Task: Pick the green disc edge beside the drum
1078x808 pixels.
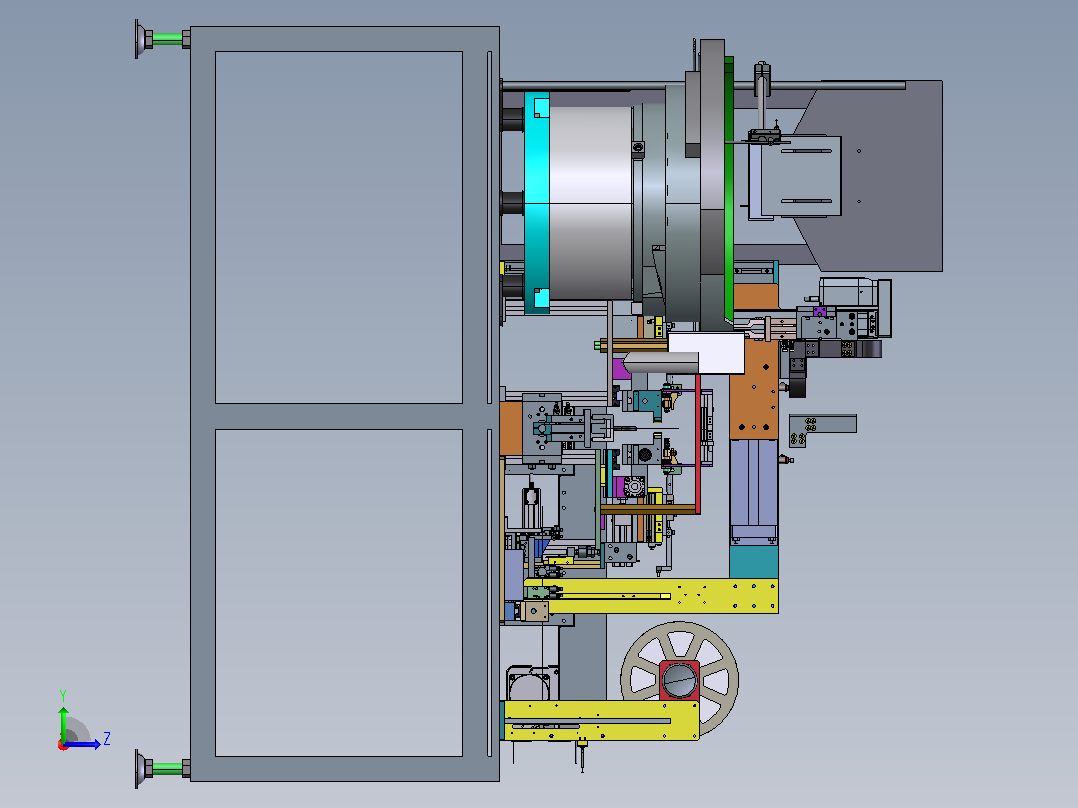Action: coord(729,189)
